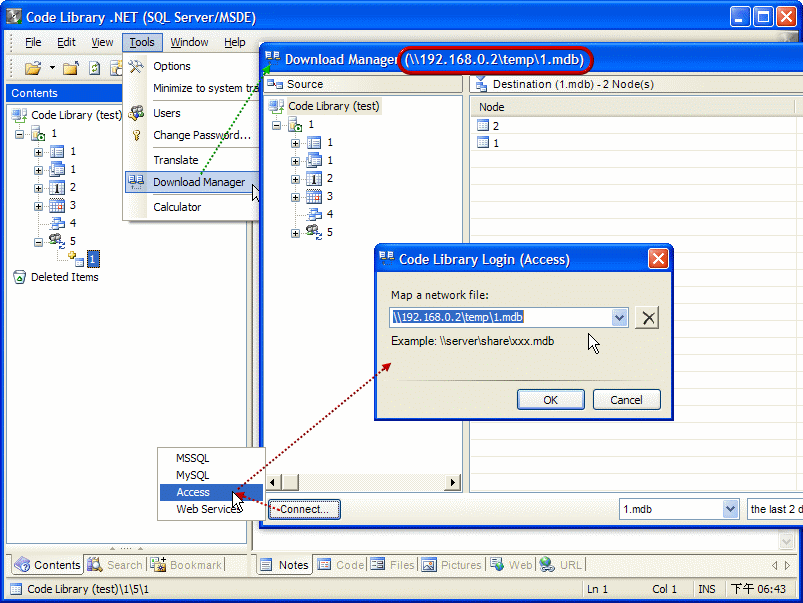Switch to URL tab
The height and width of the screenshot is (603, 803).
561,565
